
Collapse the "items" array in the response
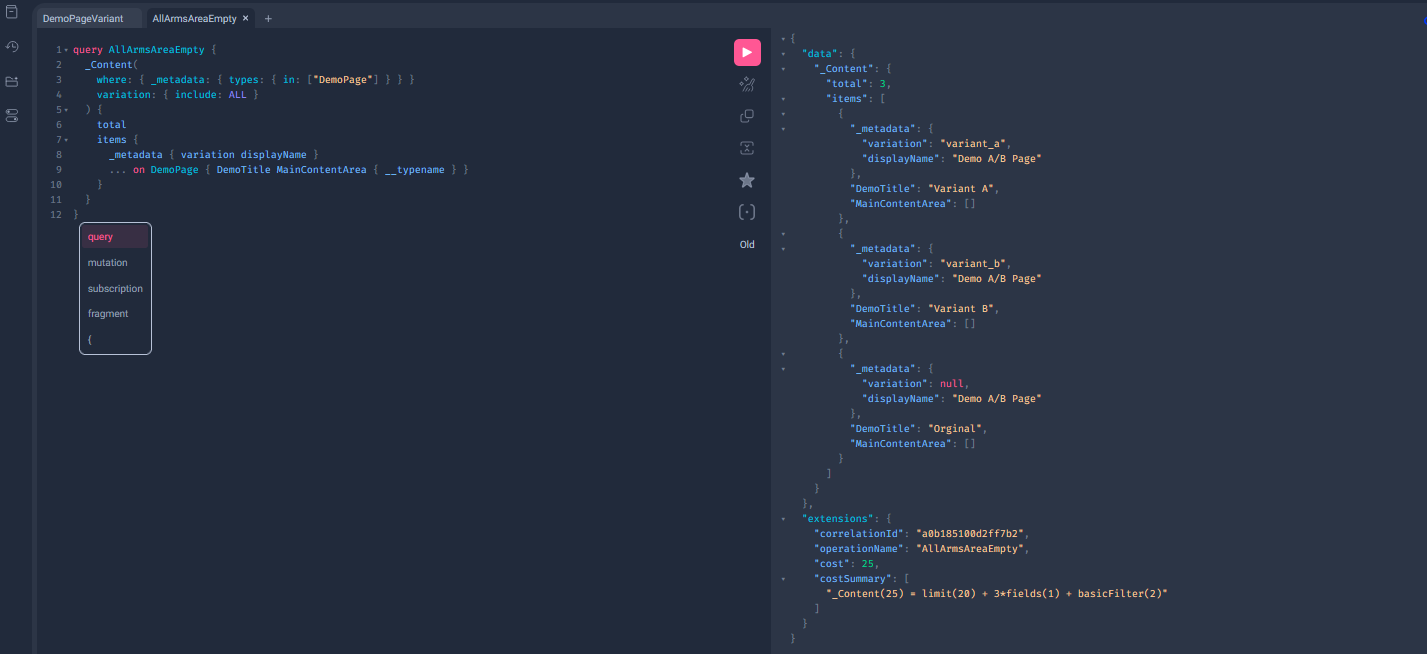(x=784, y=98)
